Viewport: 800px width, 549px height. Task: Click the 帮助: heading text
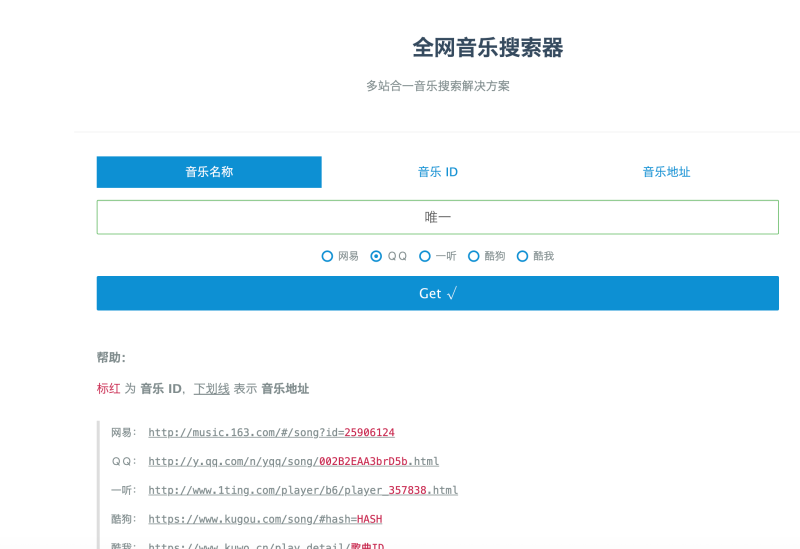(x=111, y=358)
